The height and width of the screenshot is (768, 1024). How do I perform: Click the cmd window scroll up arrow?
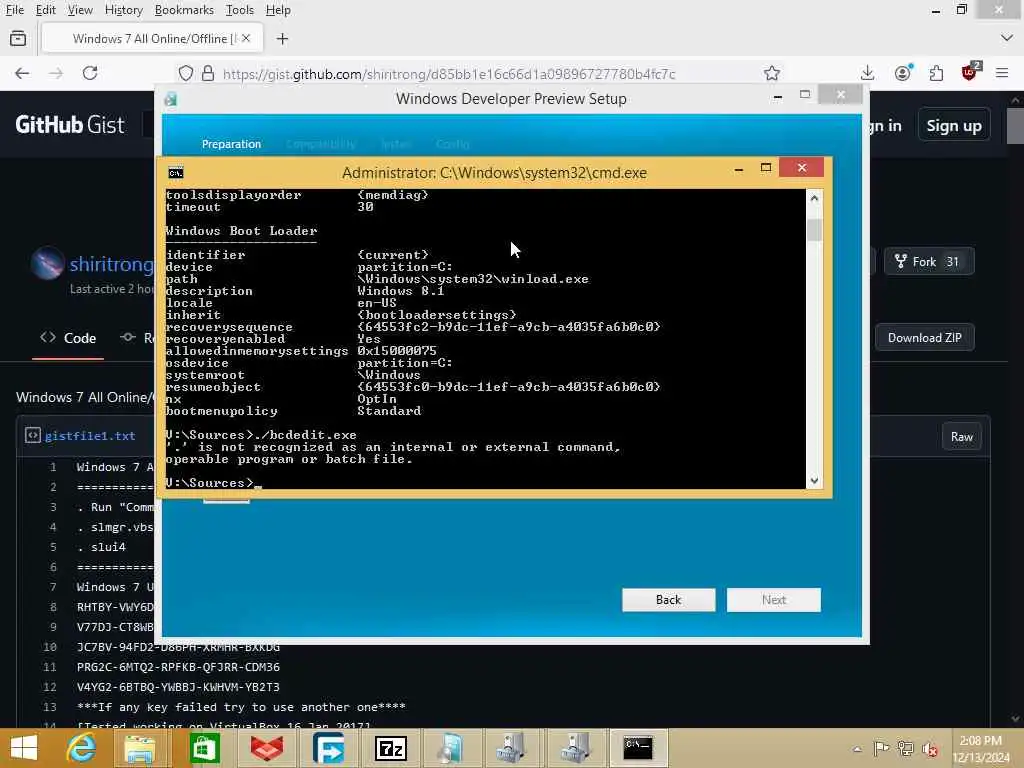point(814,198)
